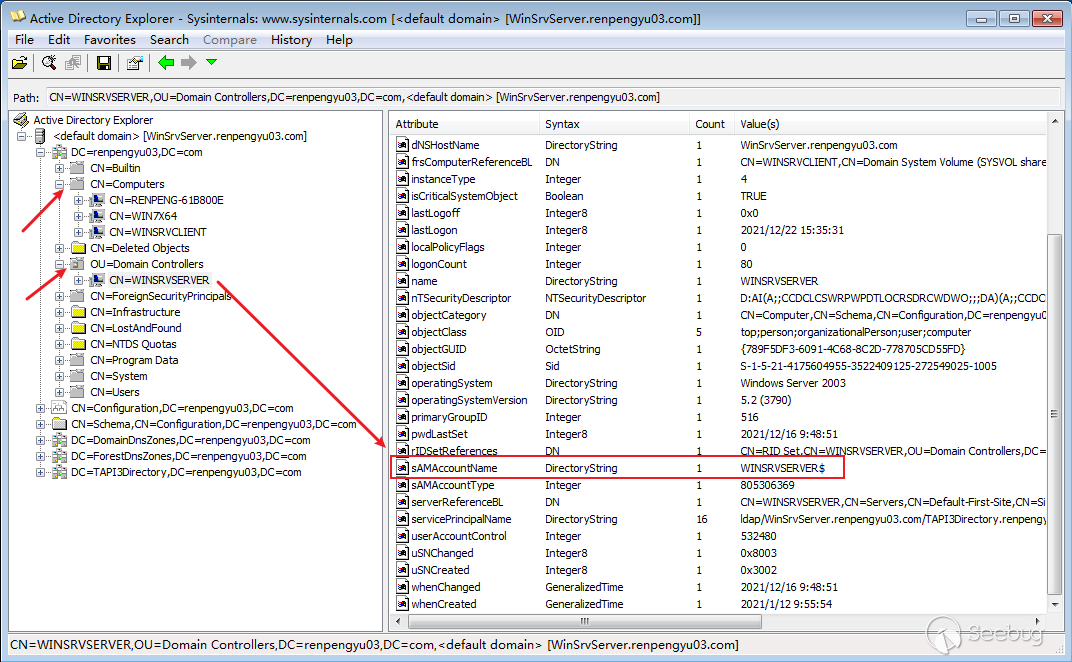Click the save snapshot floppy disk icon
The image size is (1072, 662).
point(104,63)
